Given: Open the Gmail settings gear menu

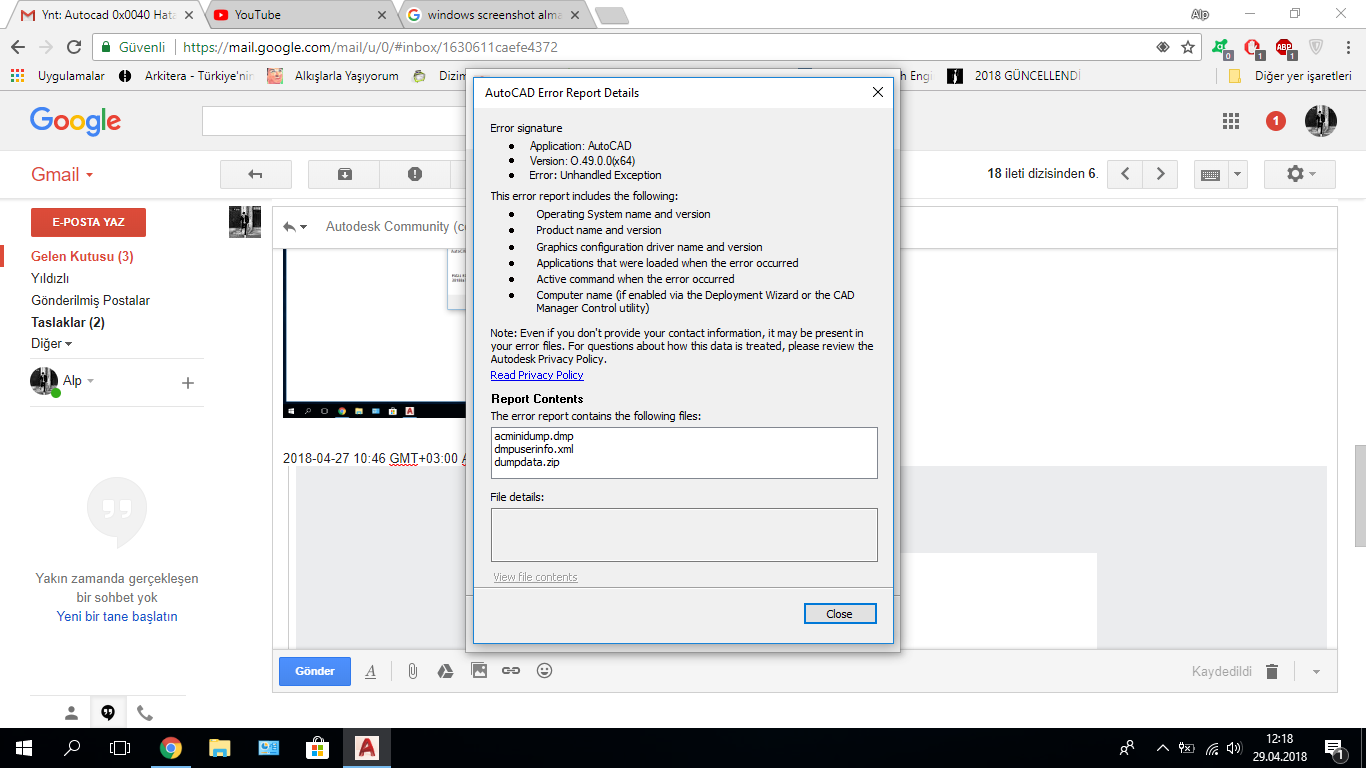Looking at the screenshot, I should click(x=1300, y=174).
